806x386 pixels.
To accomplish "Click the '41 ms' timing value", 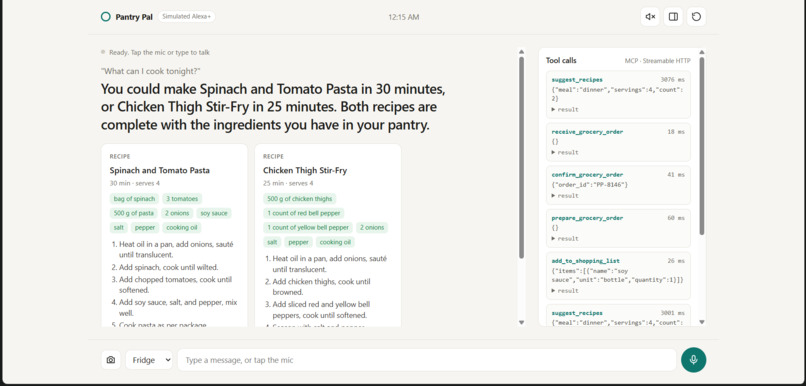I will pos(676,175).
